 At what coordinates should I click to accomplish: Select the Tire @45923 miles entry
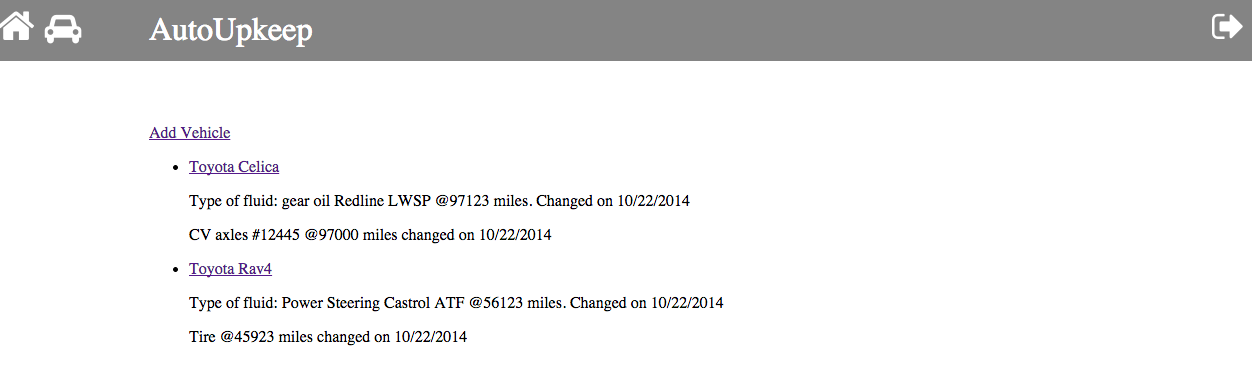point(328,337)
